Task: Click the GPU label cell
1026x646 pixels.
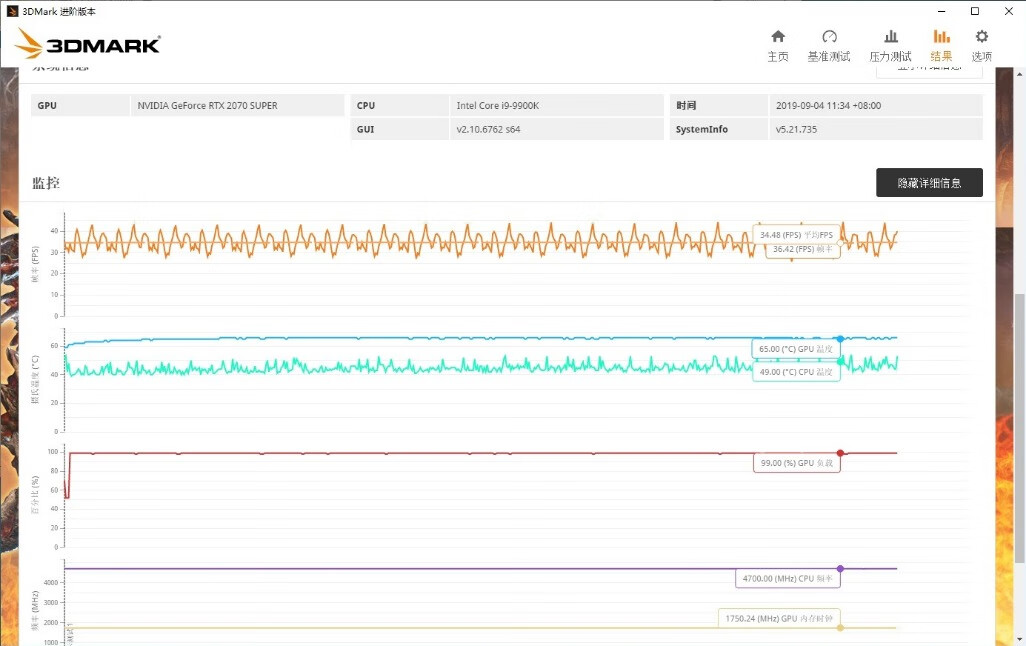Action: 80,105
